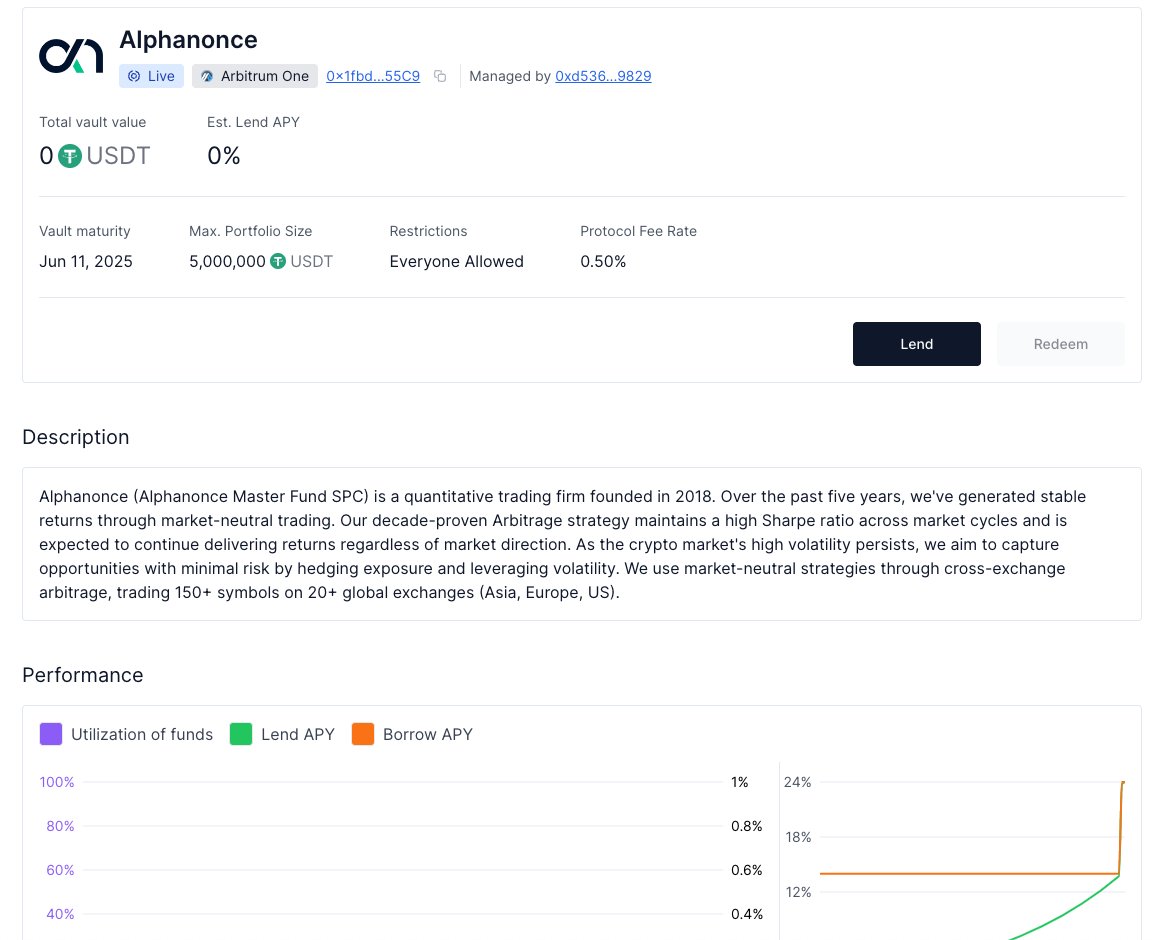Click the Alphanonce vault title

pyautogui.click(x=189, y=40)
